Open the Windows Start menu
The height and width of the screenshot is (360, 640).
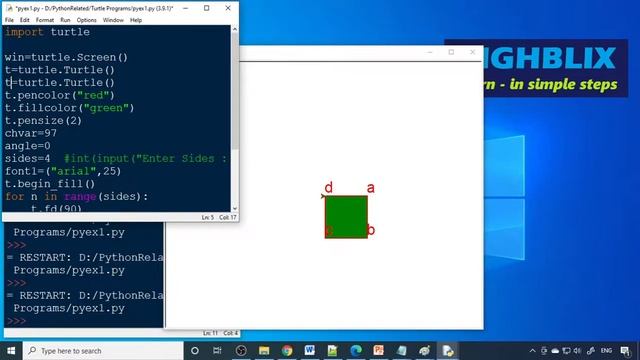11,351
